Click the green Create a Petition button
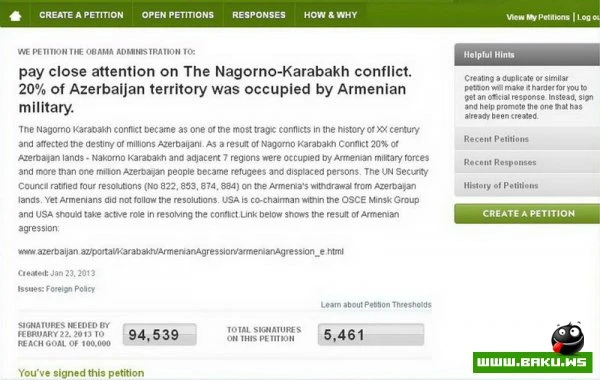 tap(527, 214)
